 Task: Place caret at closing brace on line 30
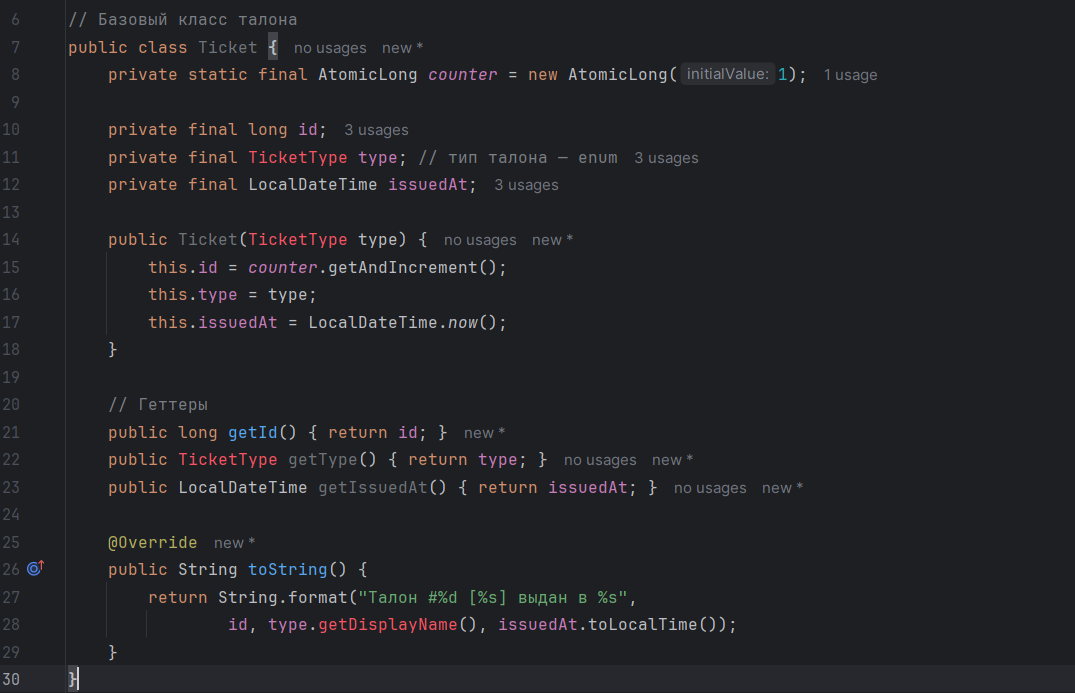point(73,679)
